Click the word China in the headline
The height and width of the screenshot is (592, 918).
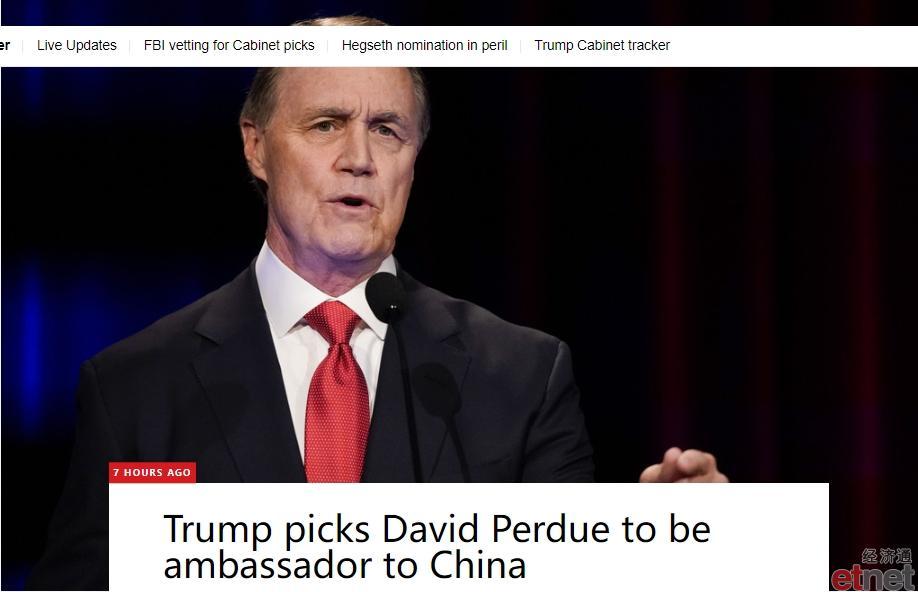tap(477, 566)
